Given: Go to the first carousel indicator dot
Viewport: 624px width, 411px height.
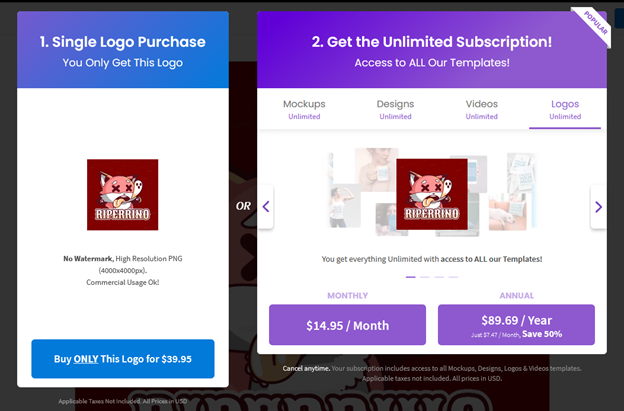Looking at the screenshot, I should pyautogui.click(x=409, y=277).
